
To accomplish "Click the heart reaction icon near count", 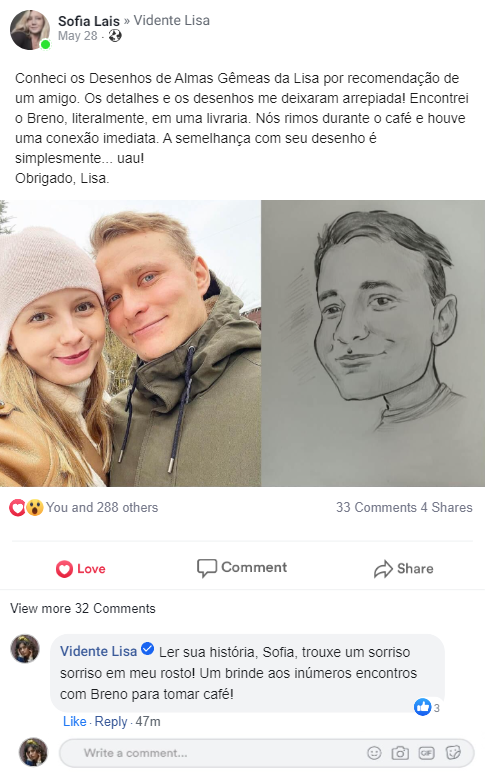I will [x=17, y=507].
